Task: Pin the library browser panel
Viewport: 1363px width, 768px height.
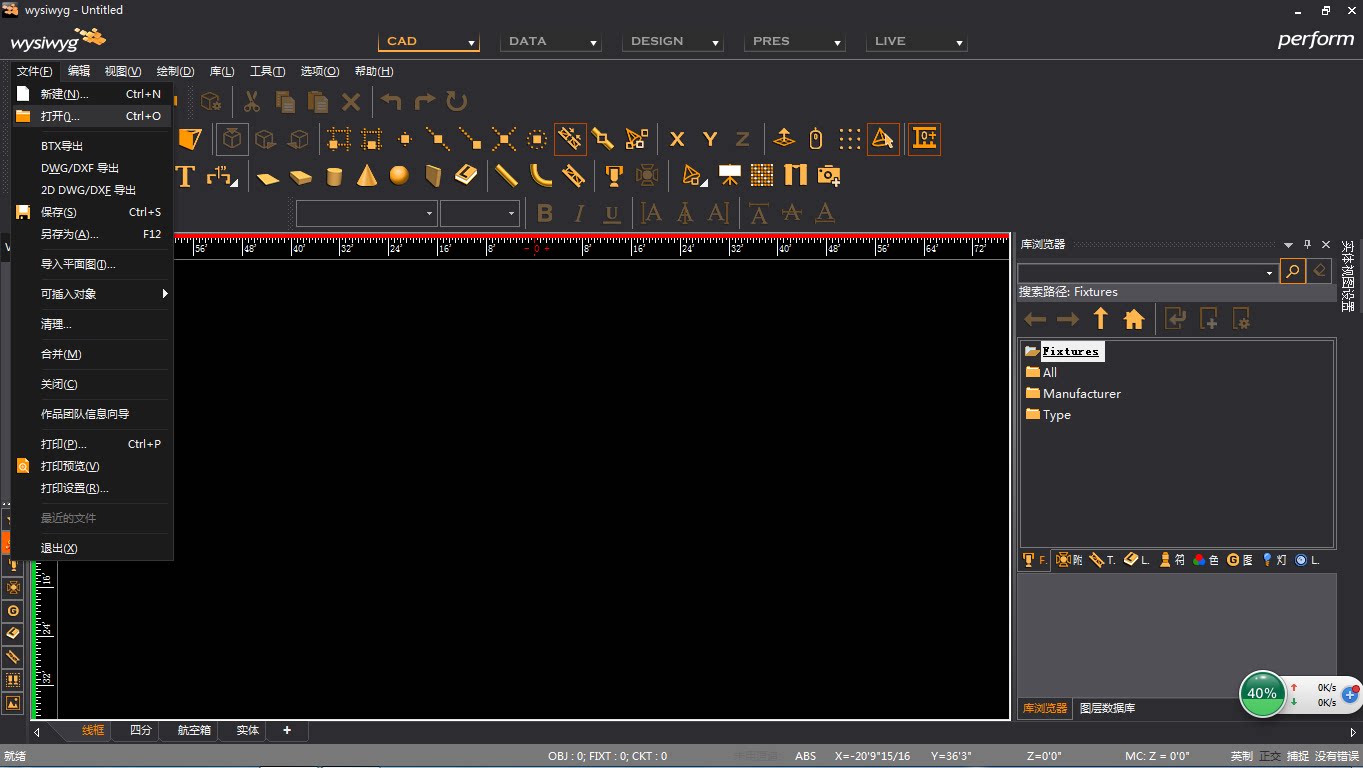Action: pyautogui.click(x=1307, y=244)
